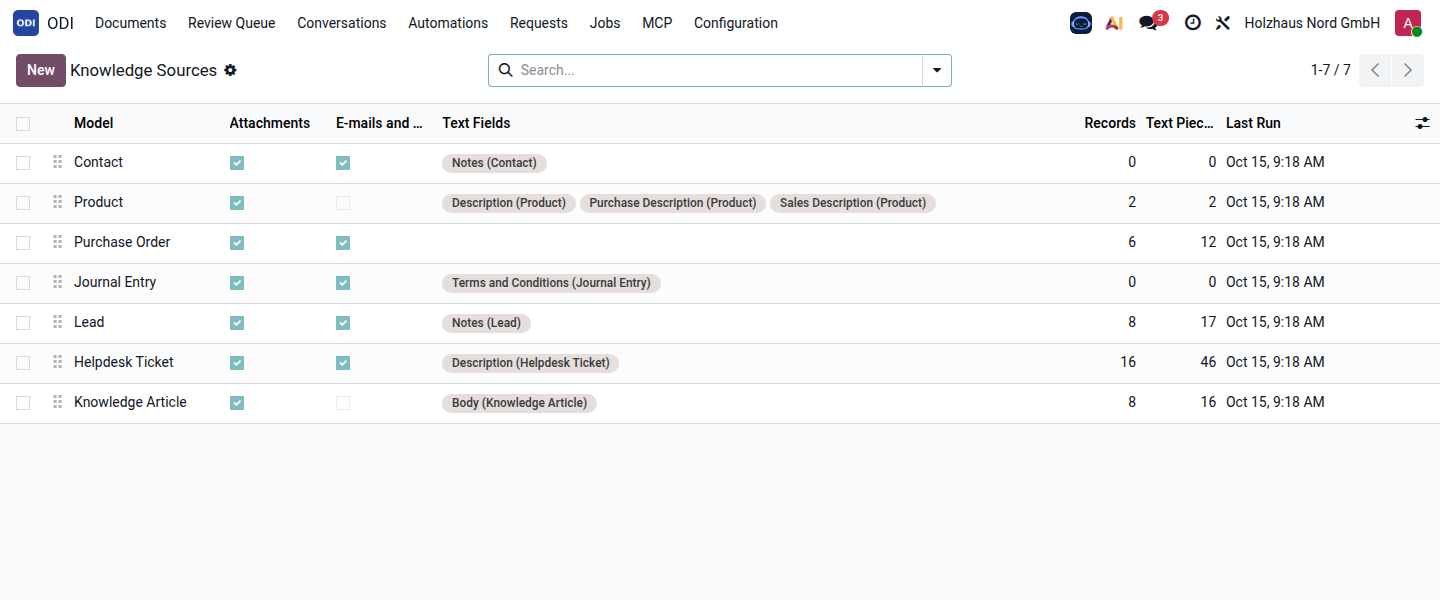Open optional columns adjust icon
Screen dimensions: 1440x600
(x=1422, y=123)
